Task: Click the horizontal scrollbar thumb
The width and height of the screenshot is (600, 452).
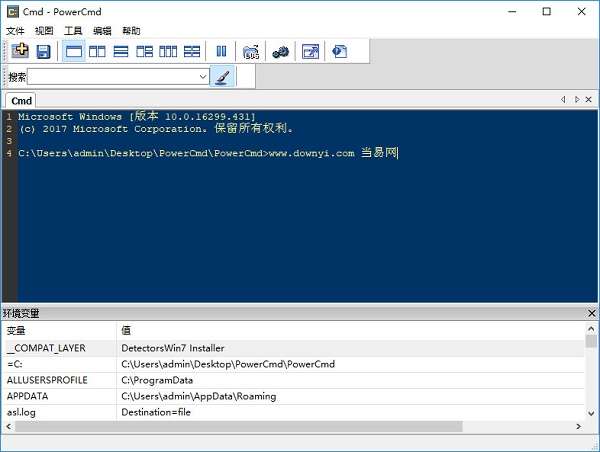Action: point(238,426)
